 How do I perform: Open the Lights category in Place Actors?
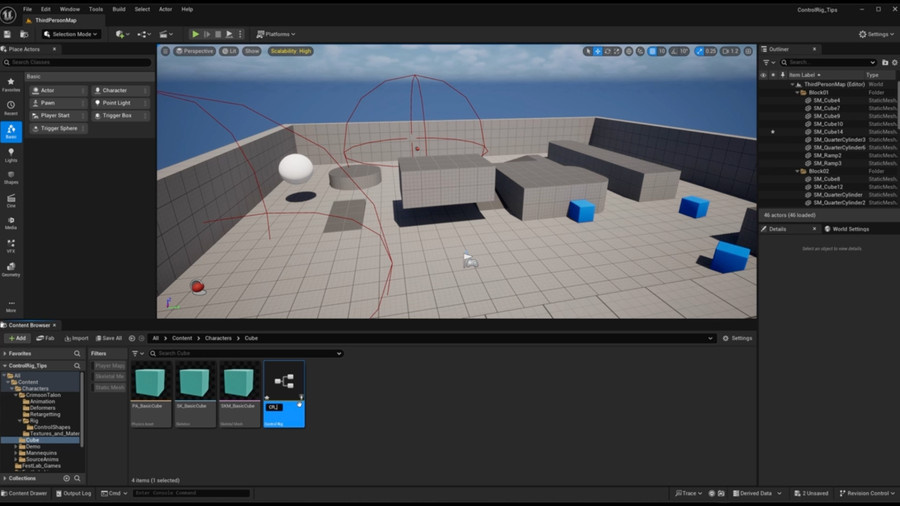[x=11, y=155]
